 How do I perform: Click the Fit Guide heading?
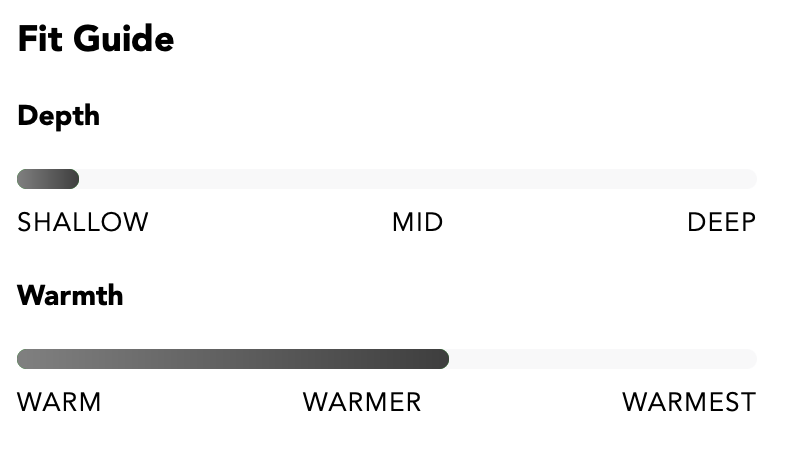coord(96,39)
